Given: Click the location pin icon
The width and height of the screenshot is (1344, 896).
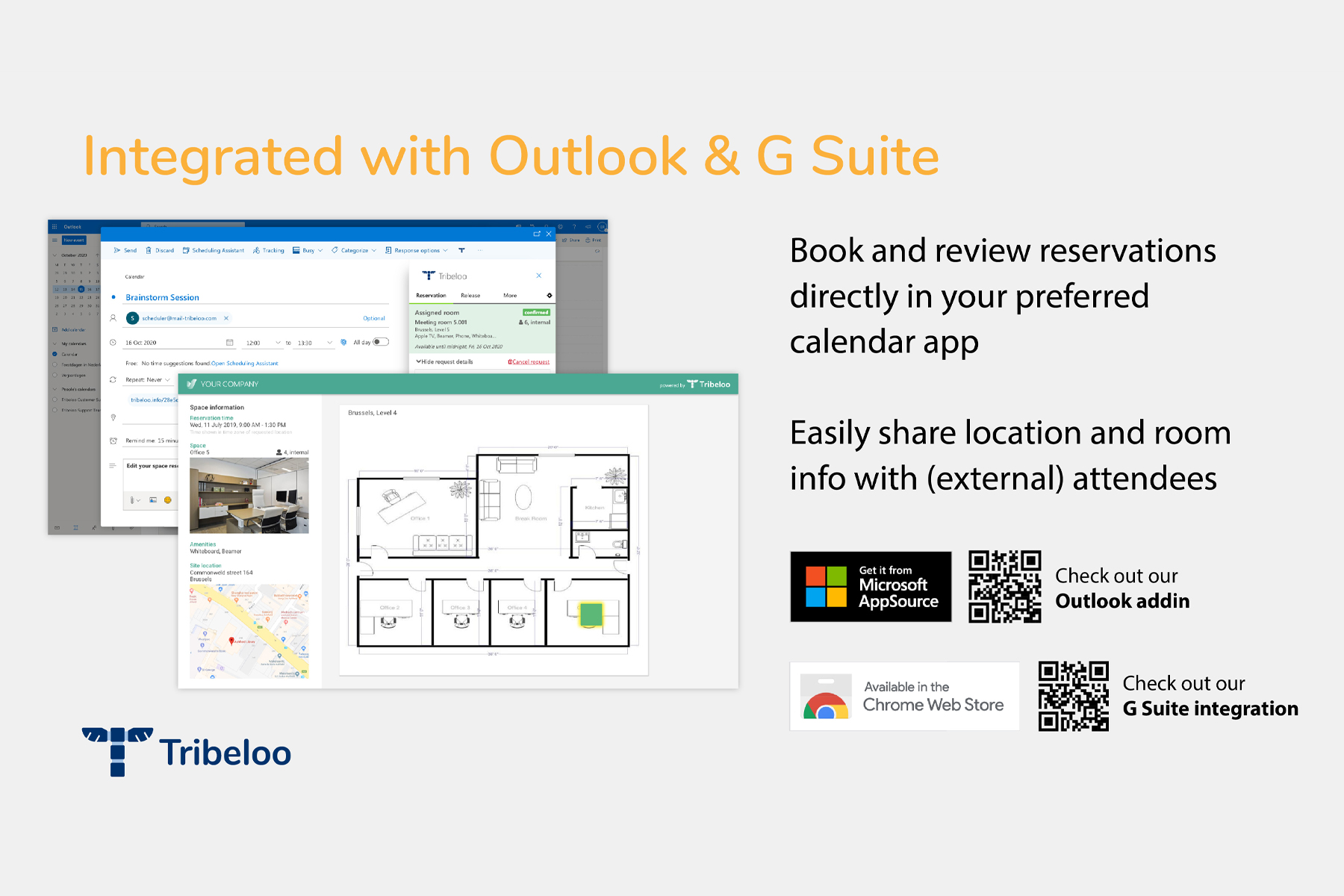Looking at the screenshot, I should coord(113,418).
